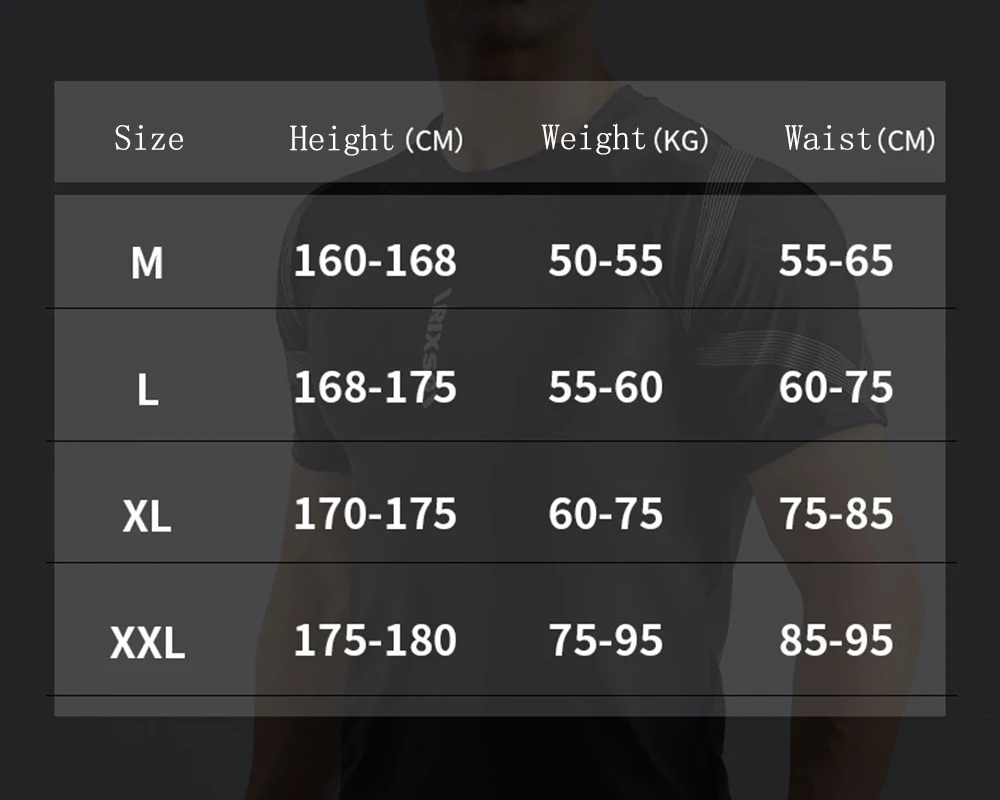1000x800 pixels.
Task: Click the 175-180 height value
Action: point(375,640)
